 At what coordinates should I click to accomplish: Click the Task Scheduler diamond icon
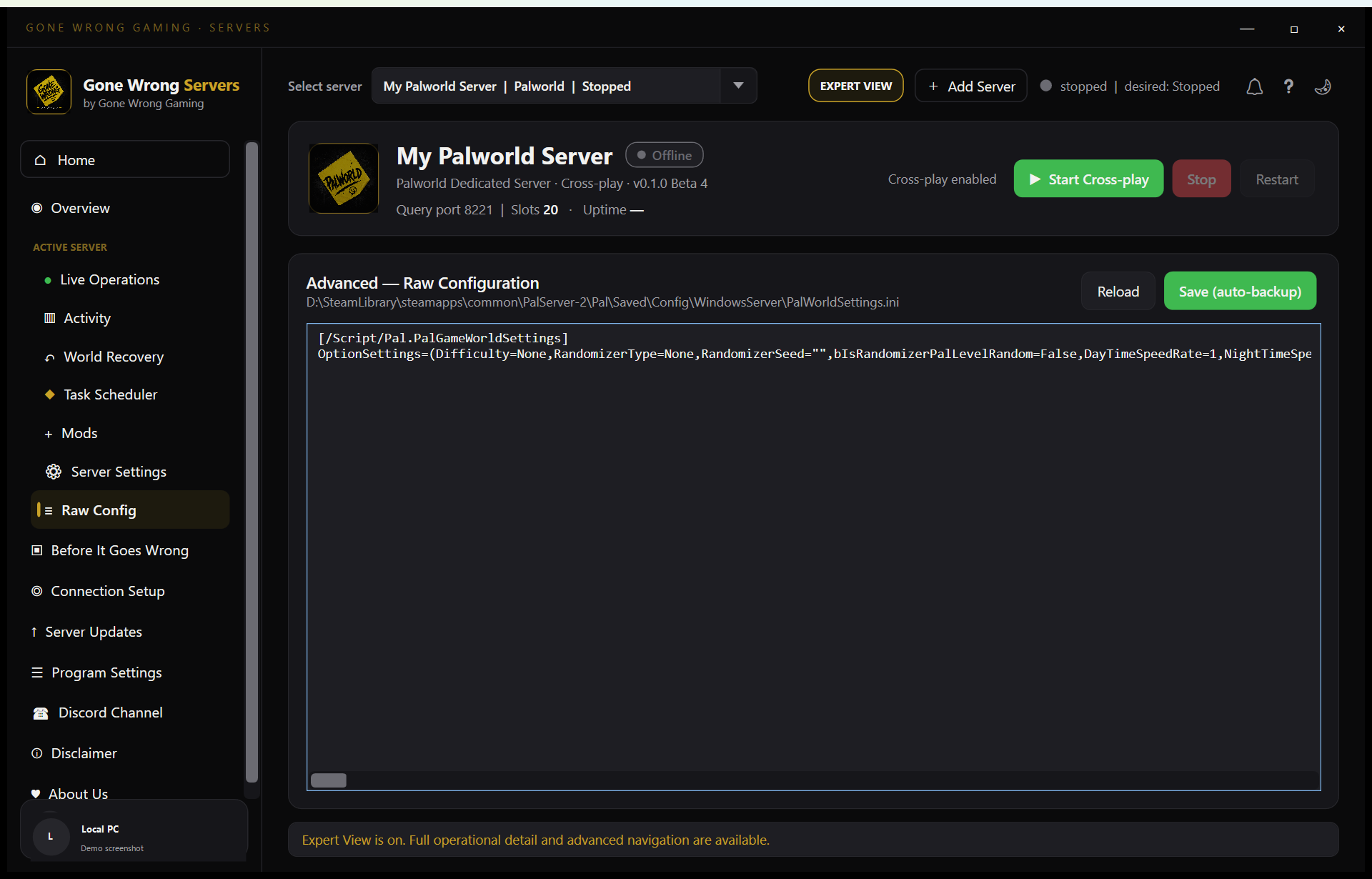tap(49, 394)
